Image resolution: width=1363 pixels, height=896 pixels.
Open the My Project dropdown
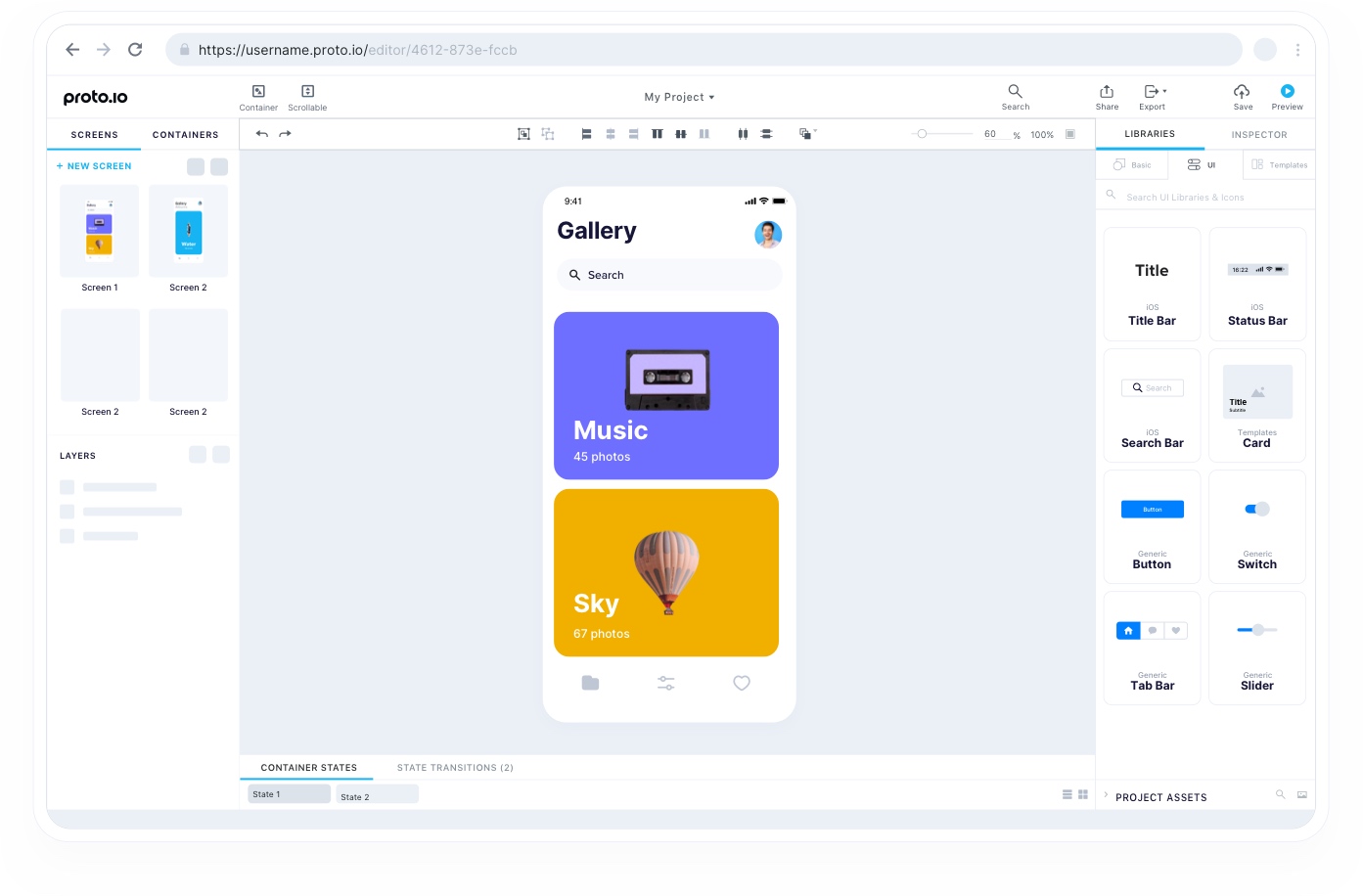coord(679,97)
